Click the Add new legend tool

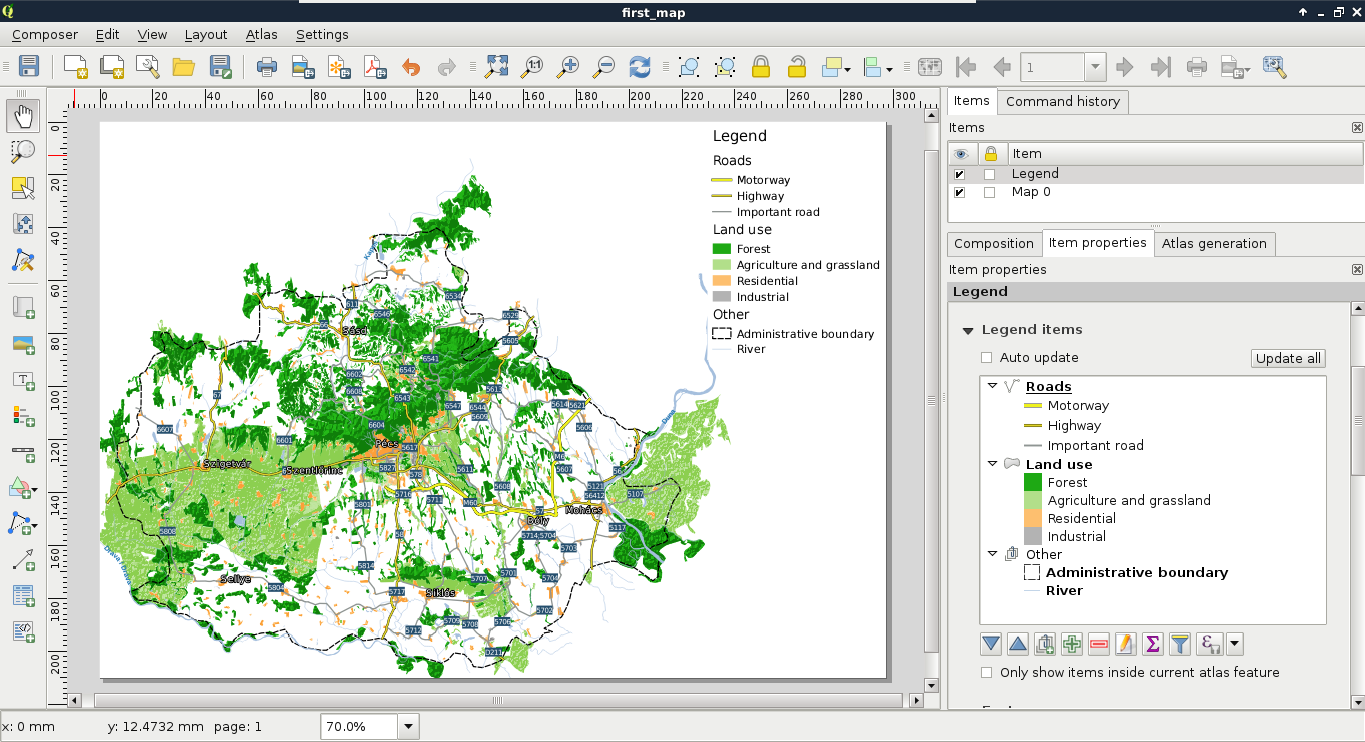point(22,413)
